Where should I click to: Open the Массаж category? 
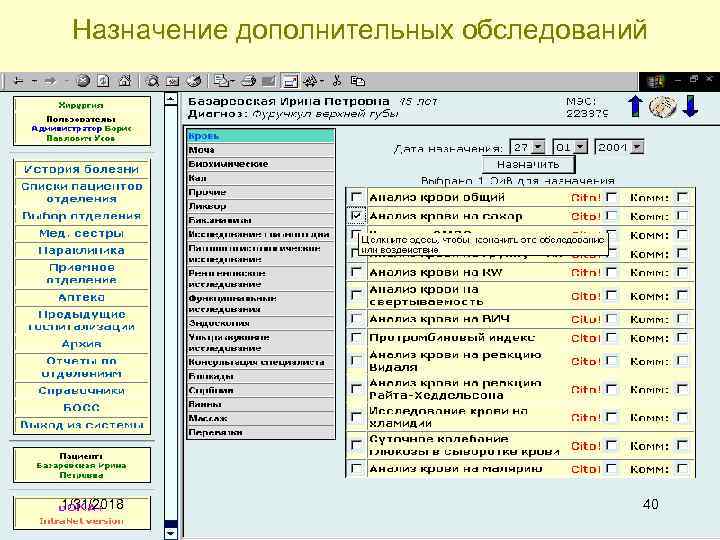click(261, 418)
